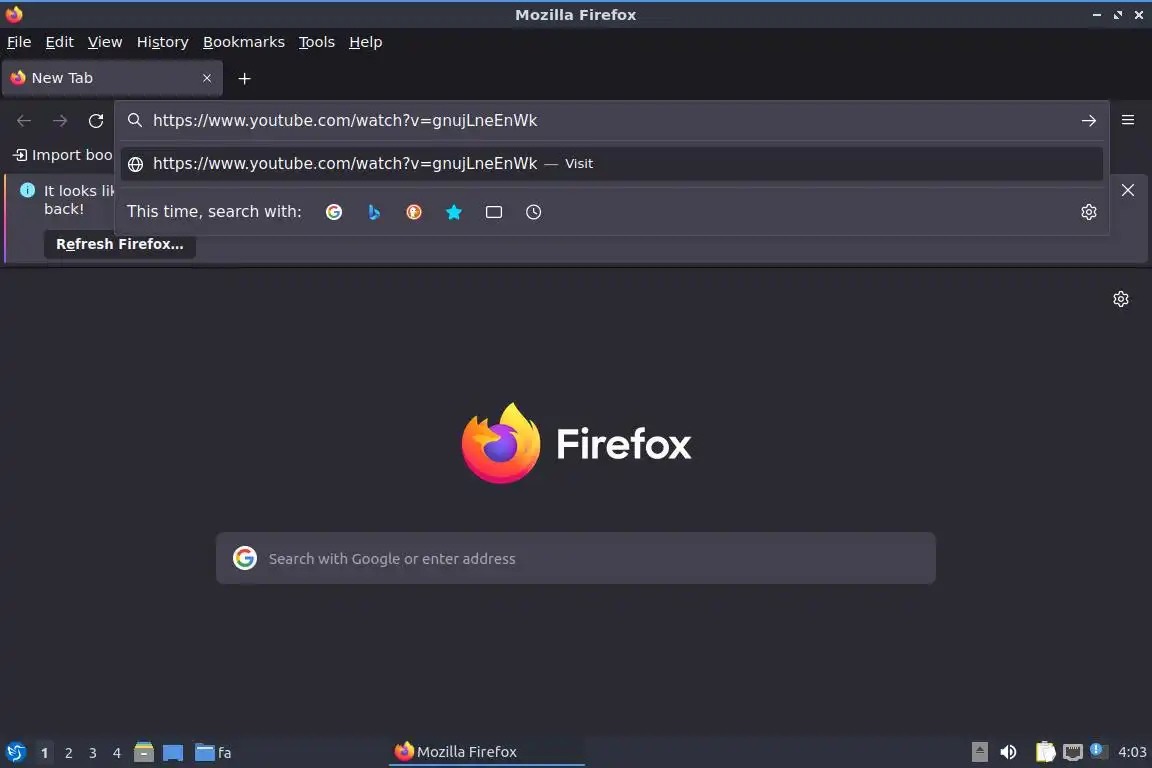Screen dimensions: 1152x768
Task: Click the Firefox icon in title bar
Action: (x=14, y=14)
